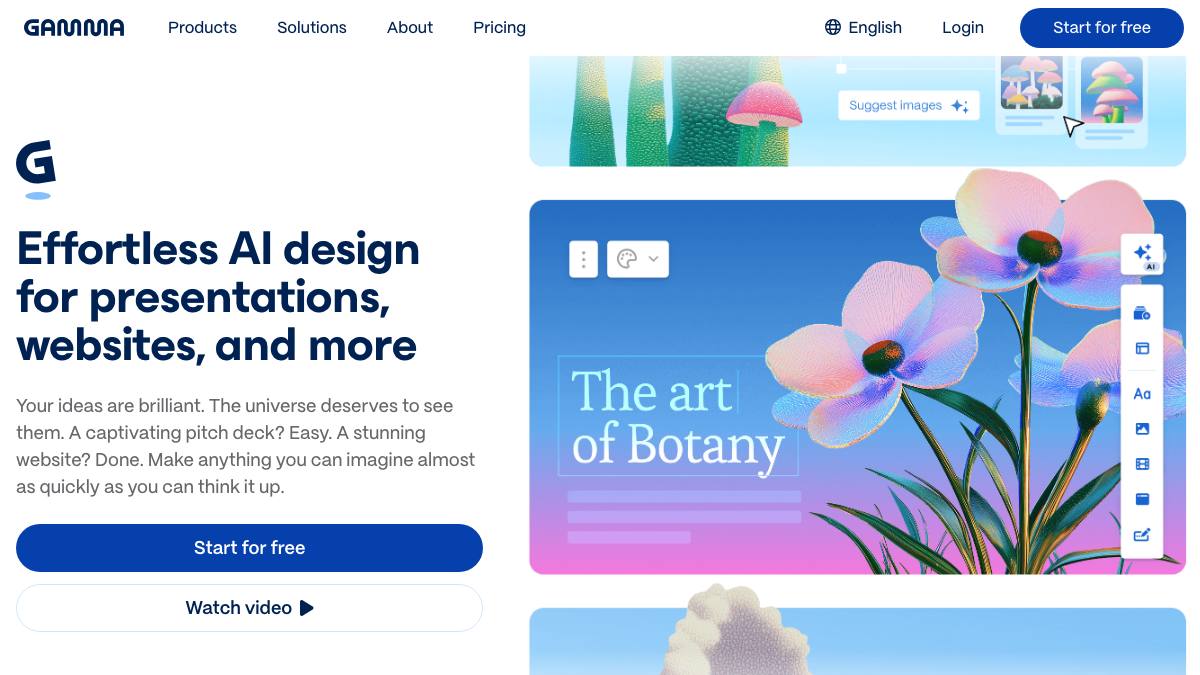1200x675 pixels.
Task: Open the English language selector
Action: pos(863,28)
